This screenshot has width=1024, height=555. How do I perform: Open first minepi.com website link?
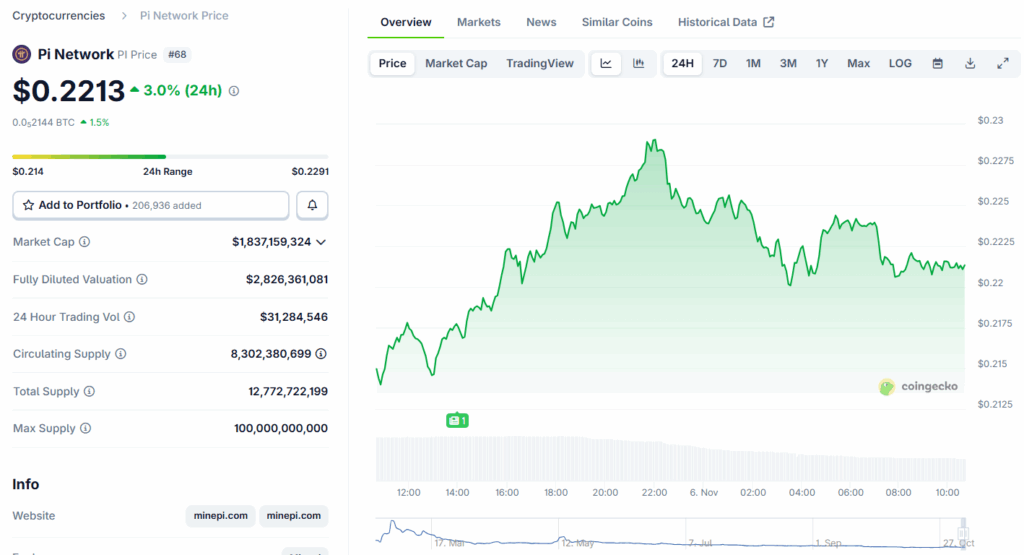point(221,516)
